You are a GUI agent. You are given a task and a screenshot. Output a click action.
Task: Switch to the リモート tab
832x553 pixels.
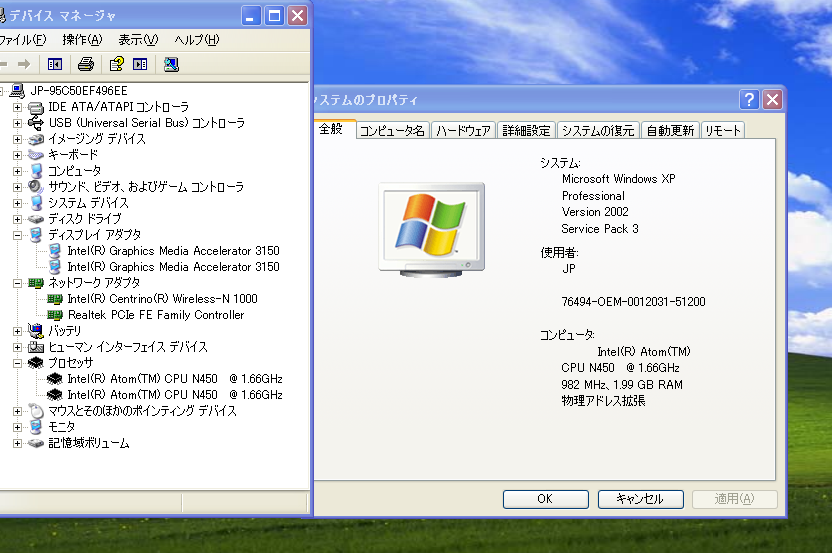tap(722, 131)
